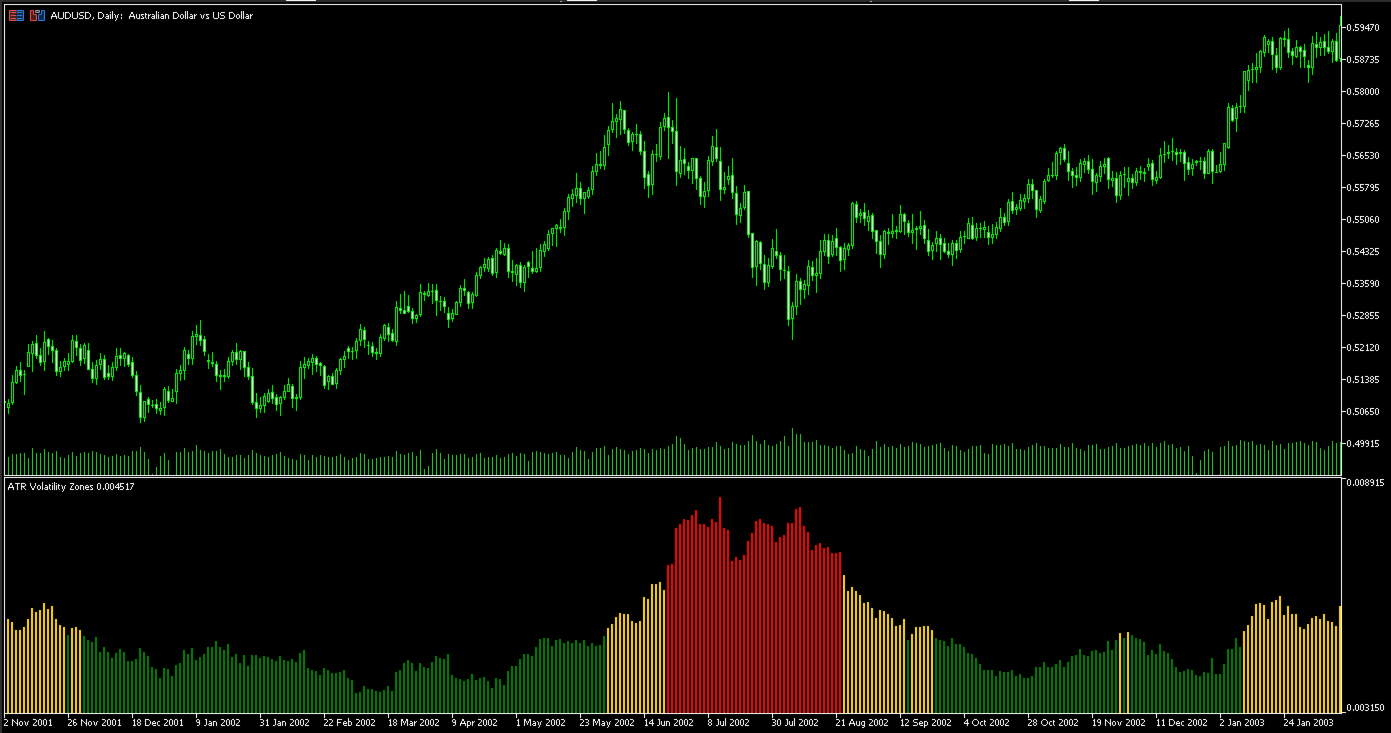Click the 12 Sep 2002 date label
Image resolution: width=1391 pixels, height=733 pixels.
[926, 722]
